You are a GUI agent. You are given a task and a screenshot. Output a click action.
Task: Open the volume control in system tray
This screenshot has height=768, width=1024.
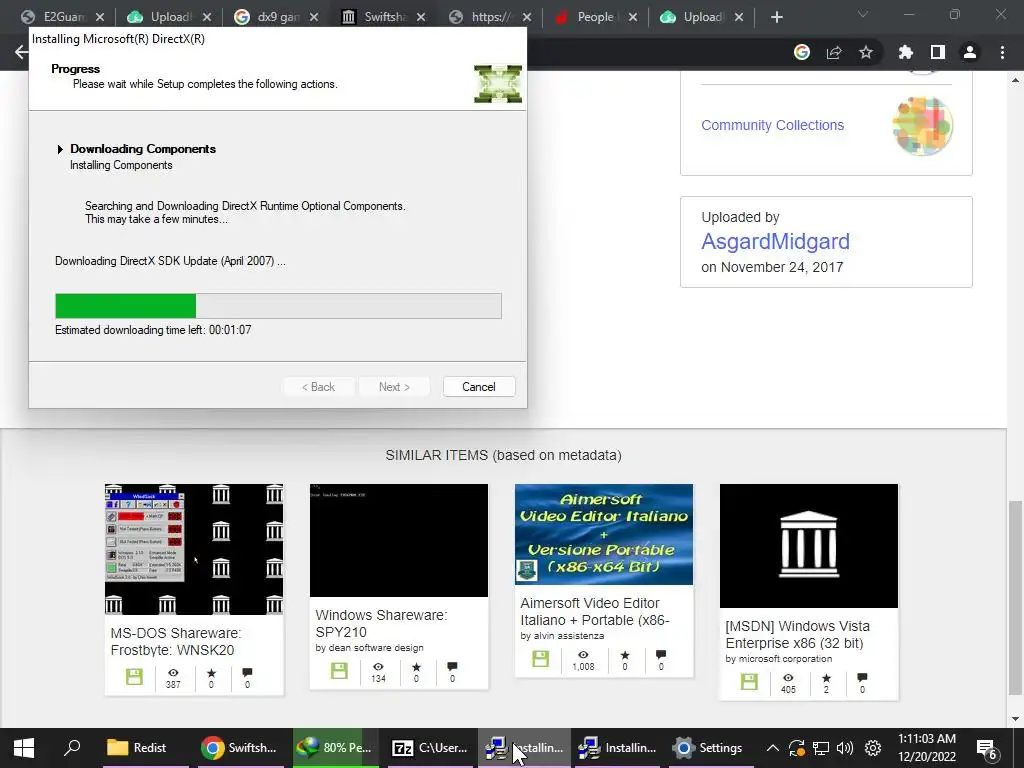(x=845, y=748)
